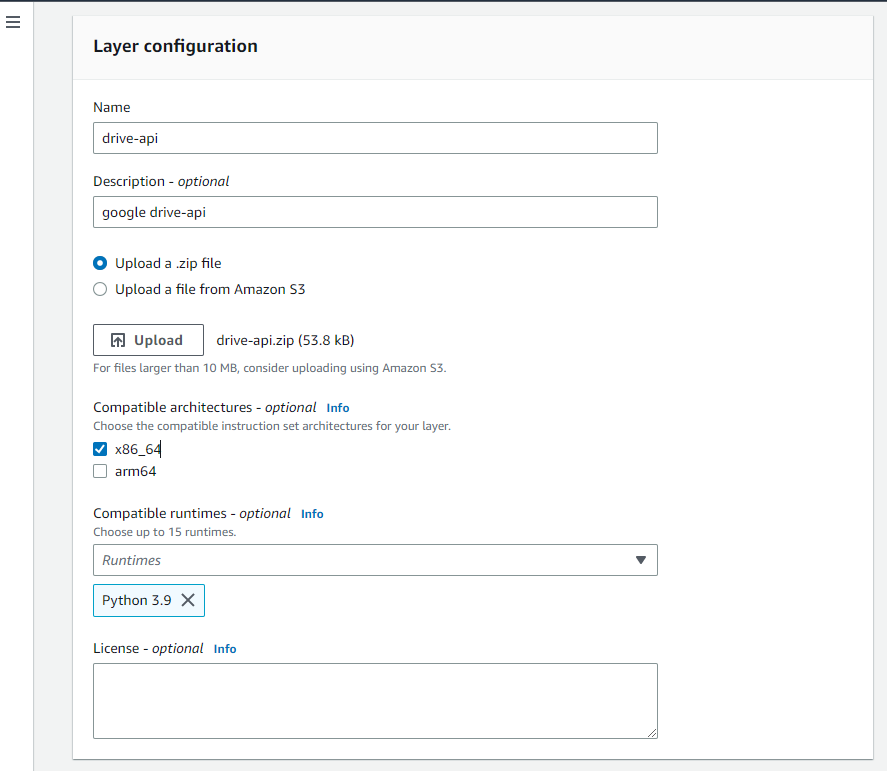Open the navigation sidebar menu
Image resolution: width=887 pixels, height=771 pixels.
point(13,22)
